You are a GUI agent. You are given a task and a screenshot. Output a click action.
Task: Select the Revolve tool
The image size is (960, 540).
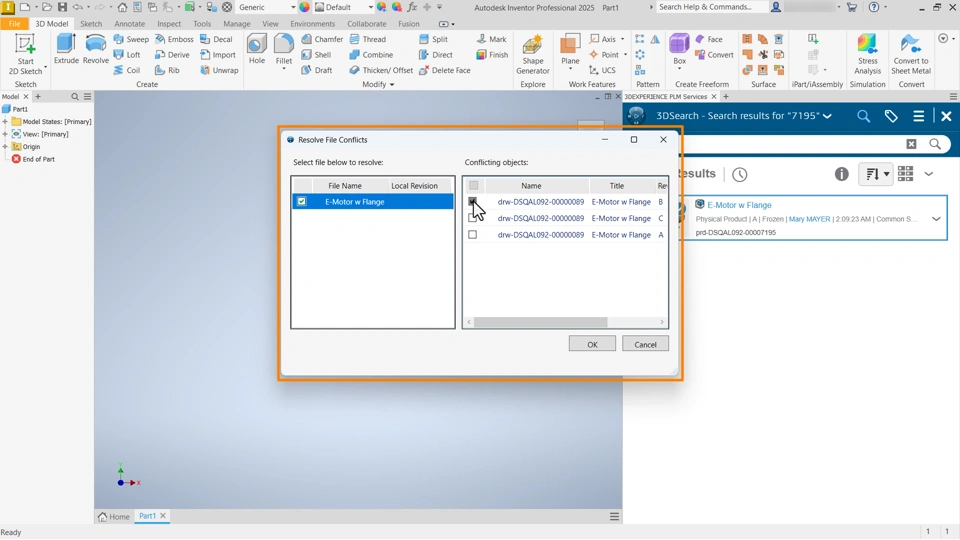point(96,49)
